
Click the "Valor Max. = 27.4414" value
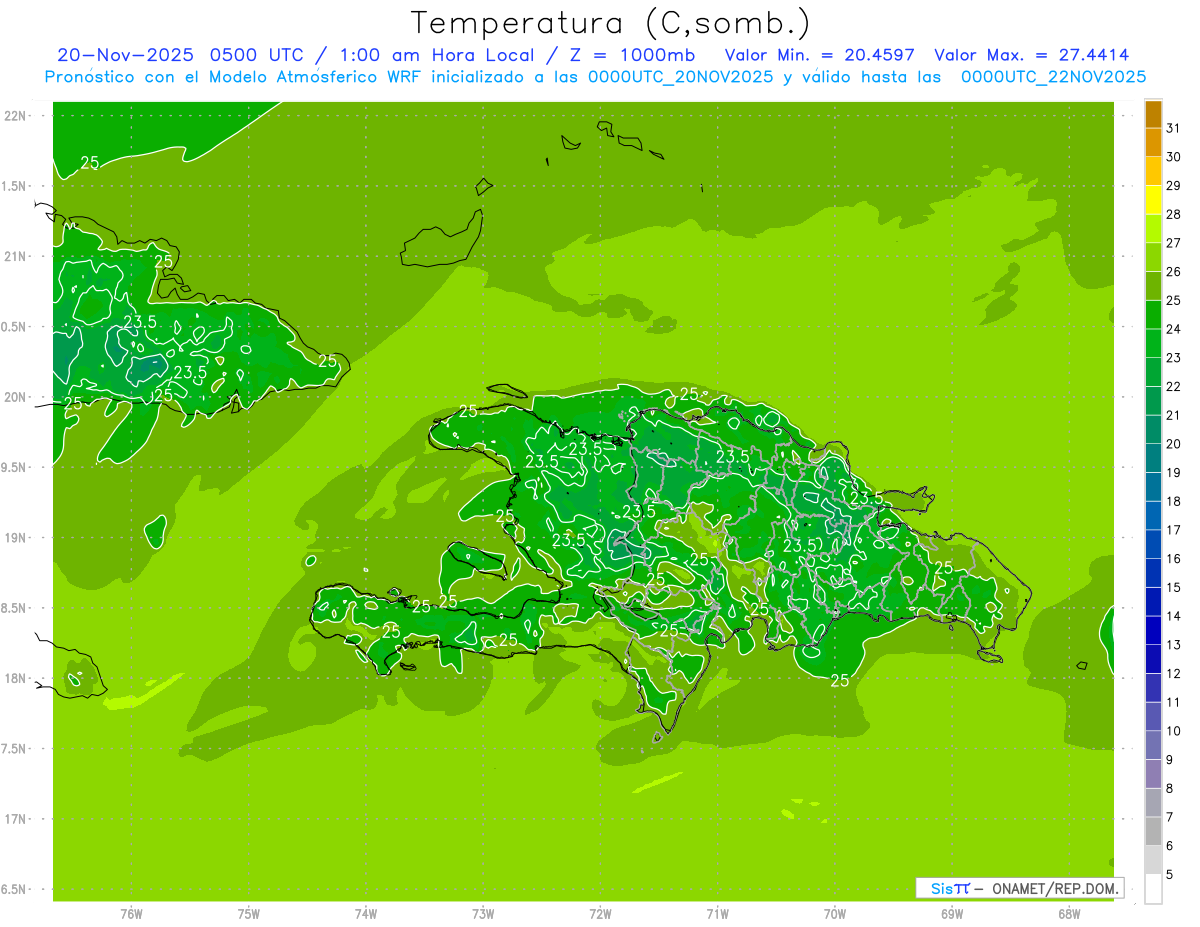coord(1031,55)
